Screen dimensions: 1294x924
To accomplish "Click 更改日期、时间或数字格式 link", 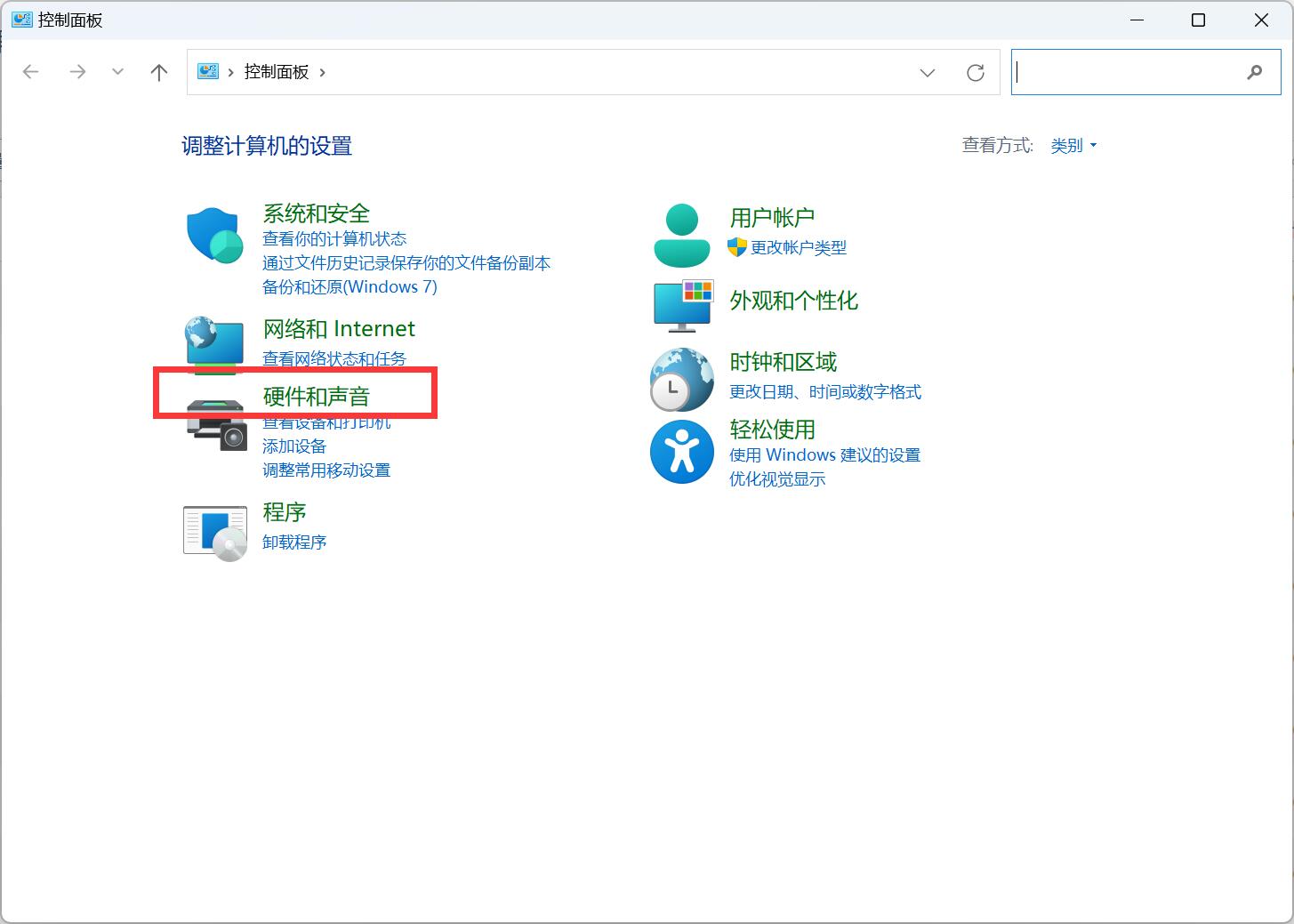I will point(824,392).
